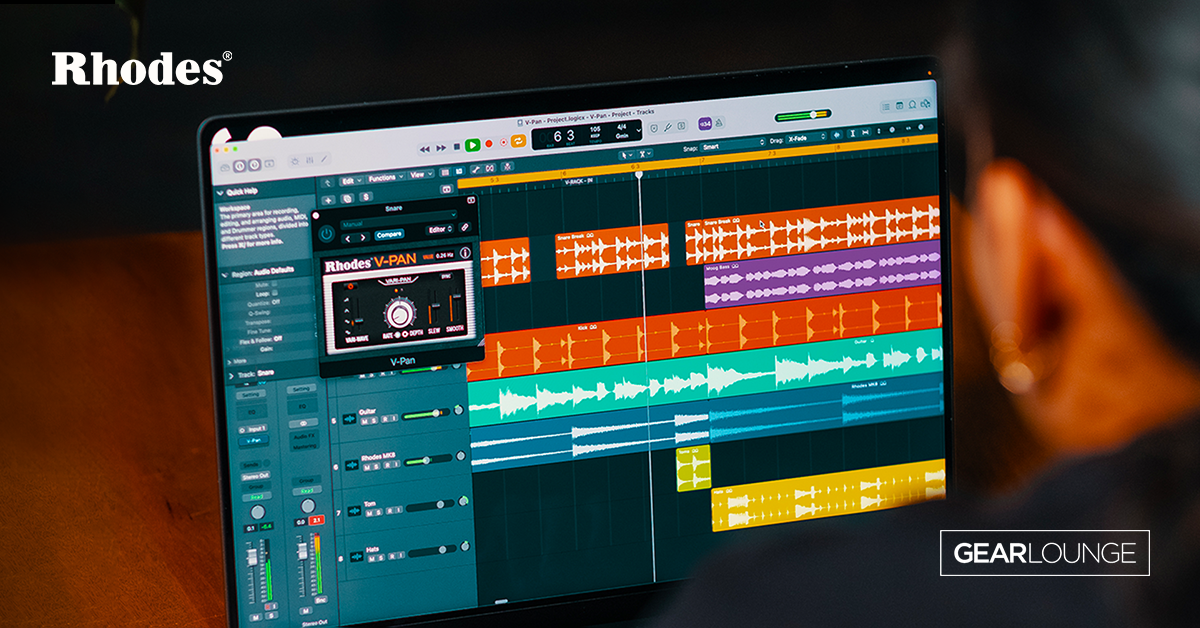Click the Compare button in the plugin header
Screen dimensions: 1200x628
click(x=388, y=234)
